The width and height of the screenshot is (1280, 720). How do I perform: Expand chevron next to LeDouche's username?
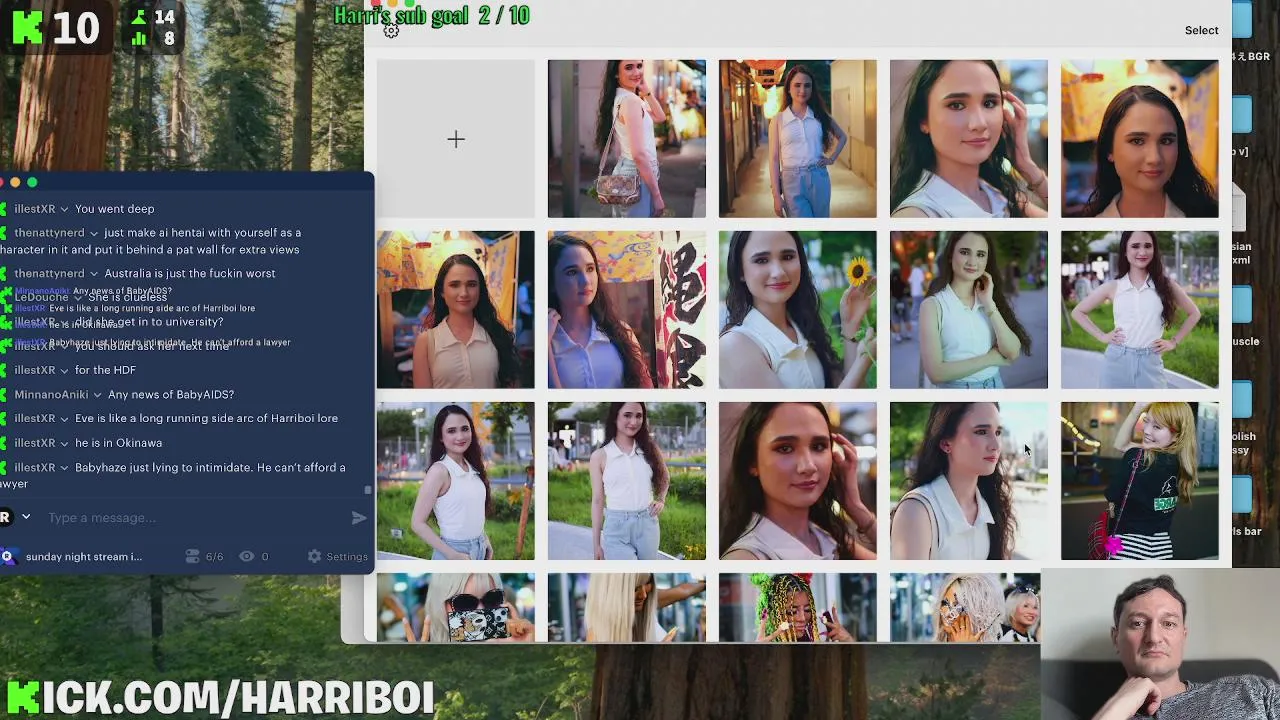pos(77,297)
